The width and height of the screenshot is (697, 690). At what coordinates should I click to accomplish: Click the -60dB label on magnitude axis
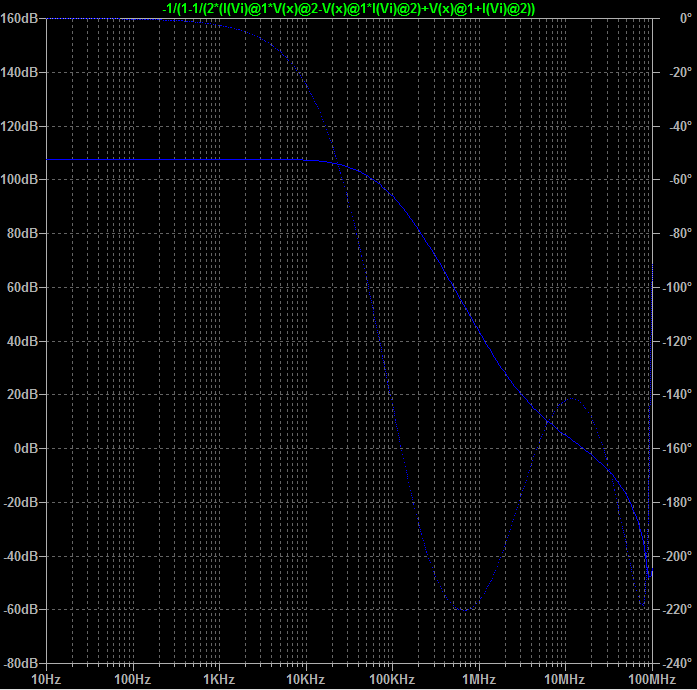21,609
